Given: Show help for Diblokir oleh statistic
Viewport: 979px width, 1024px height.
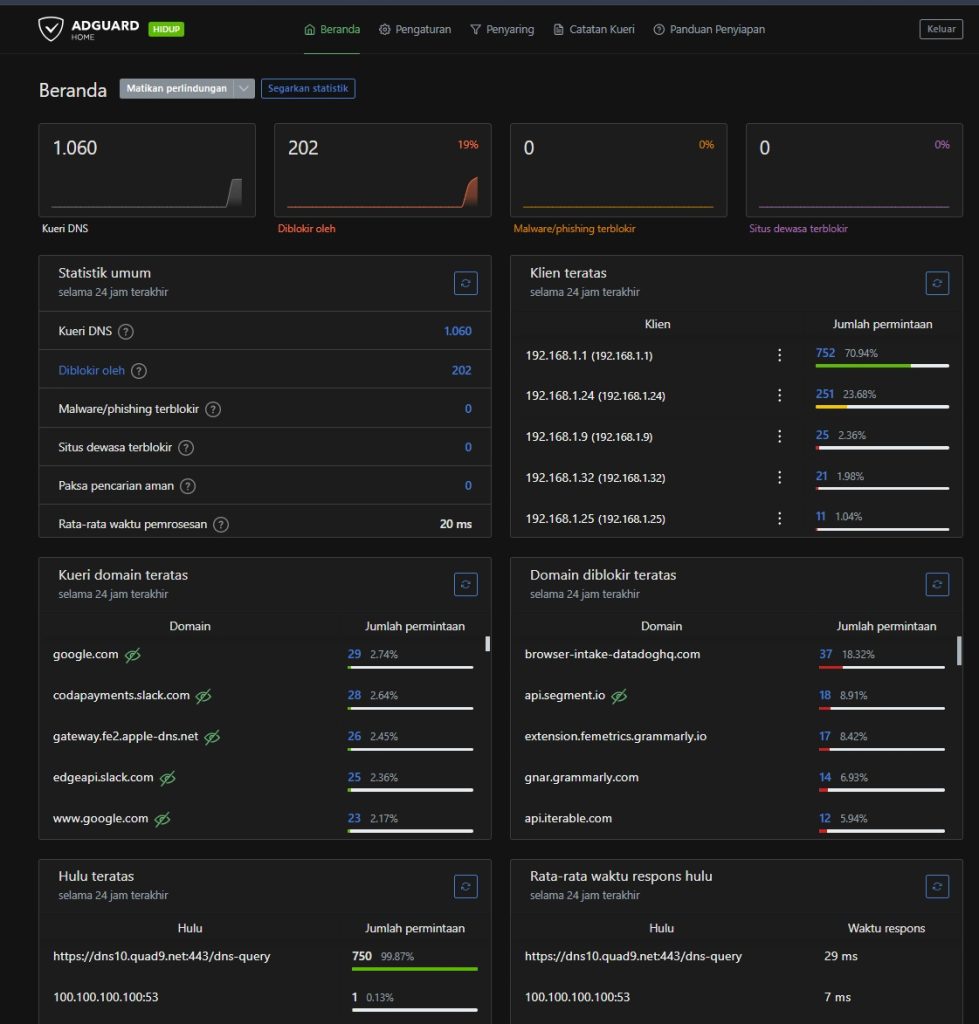Looking at the screenshot, I should tap(138, 371).
